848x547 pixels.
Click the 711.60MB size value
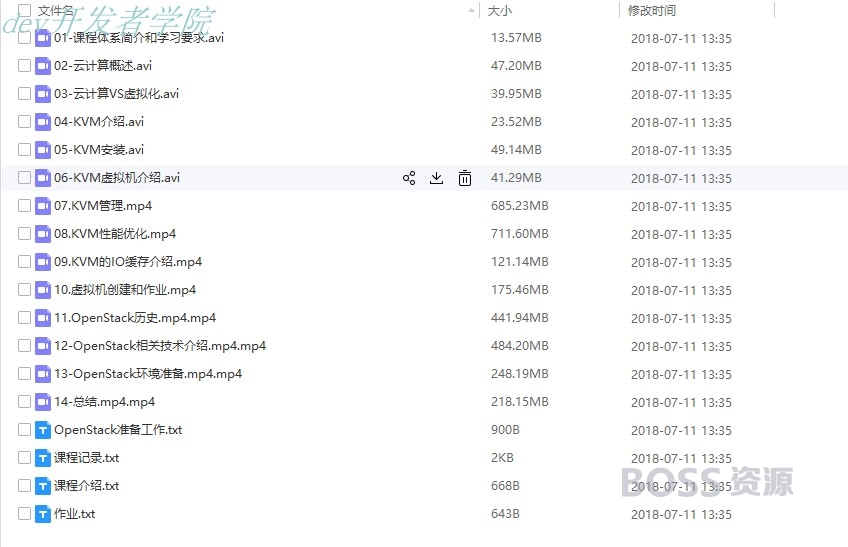[520, 234]
